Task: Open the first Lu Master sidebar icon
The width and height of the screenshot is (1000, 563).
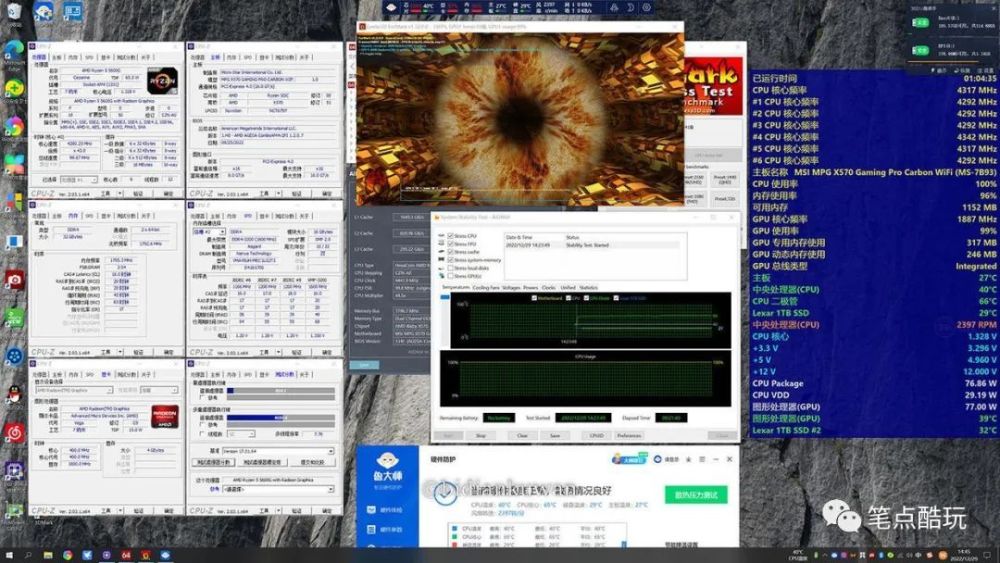Action: tap(371, 509)
